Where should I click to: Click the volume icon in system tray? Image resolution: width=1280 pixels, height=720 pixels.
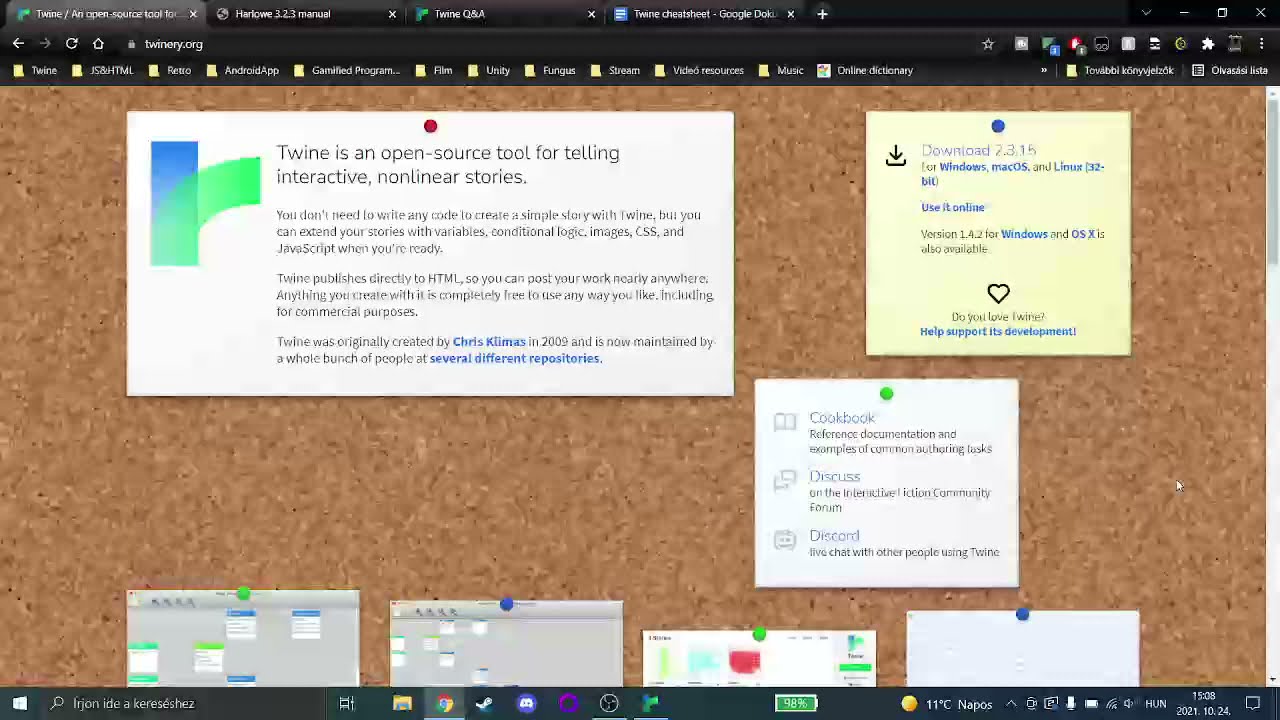coord(1130,704)
